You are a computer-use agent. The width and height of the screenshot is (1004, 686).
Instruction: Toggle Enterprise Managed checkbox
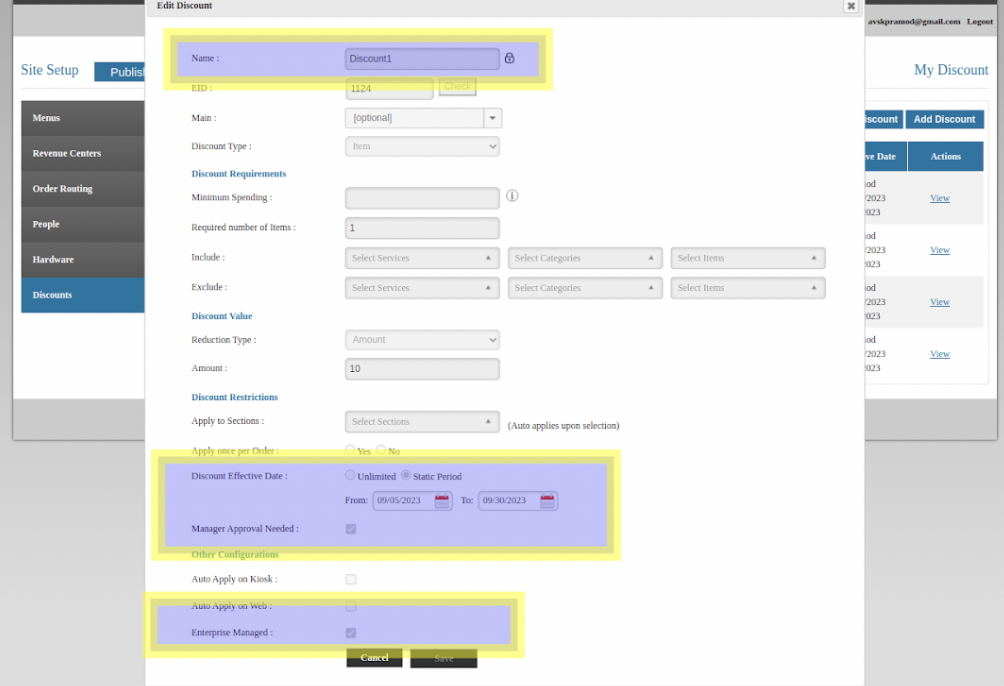pos(351,633)
